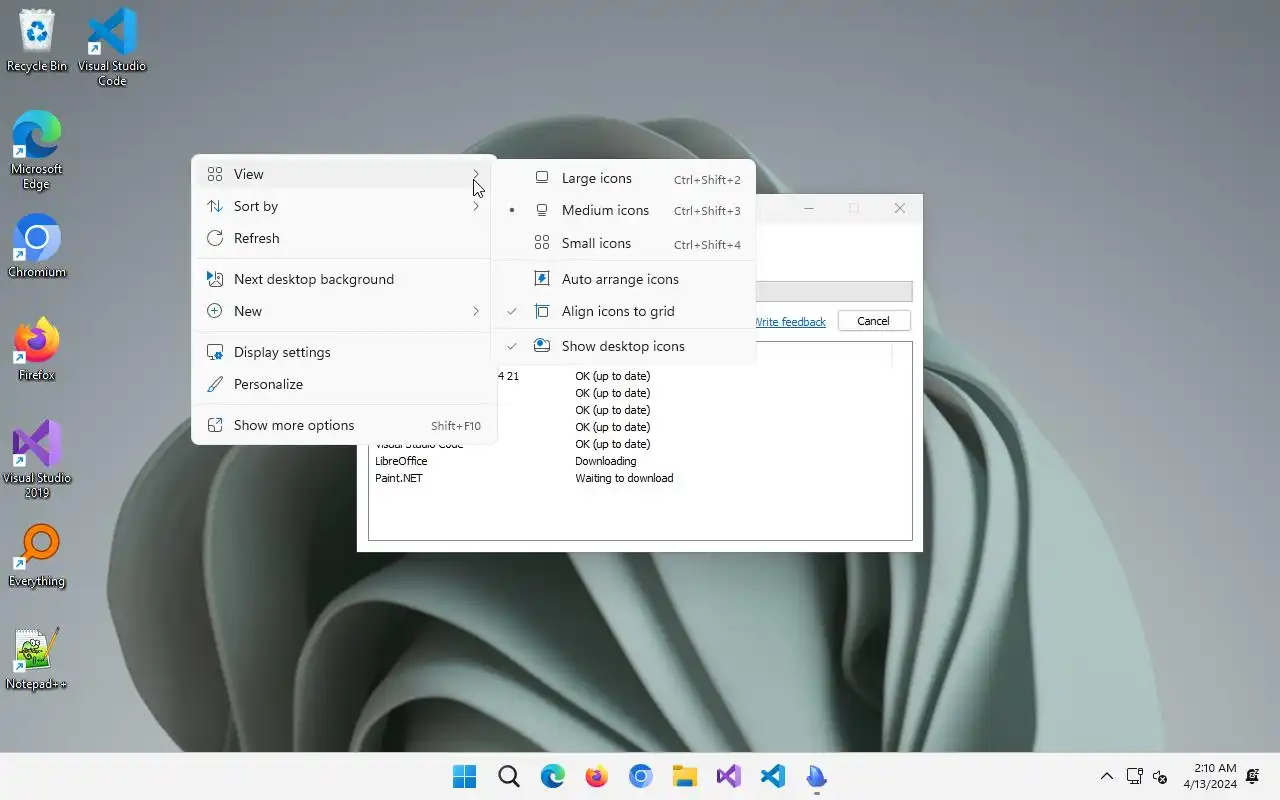The image size is (1280, 800).
Task: Show hidden icons tray chevron
Action: click(x=1107, y=777)
